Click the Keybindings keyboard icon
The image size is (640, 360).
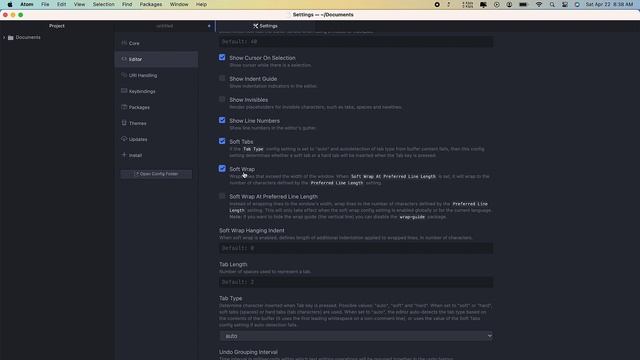coord(124,91)
